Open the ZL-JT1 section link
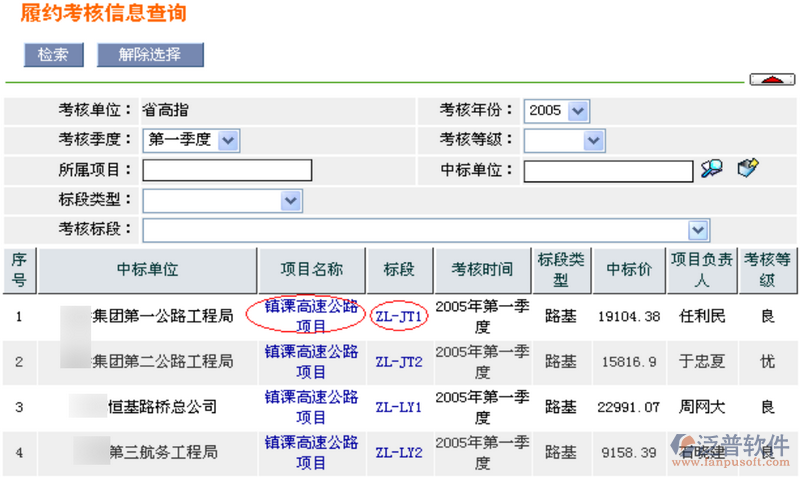Screen dimensions: 800x478 pos(399,317)
